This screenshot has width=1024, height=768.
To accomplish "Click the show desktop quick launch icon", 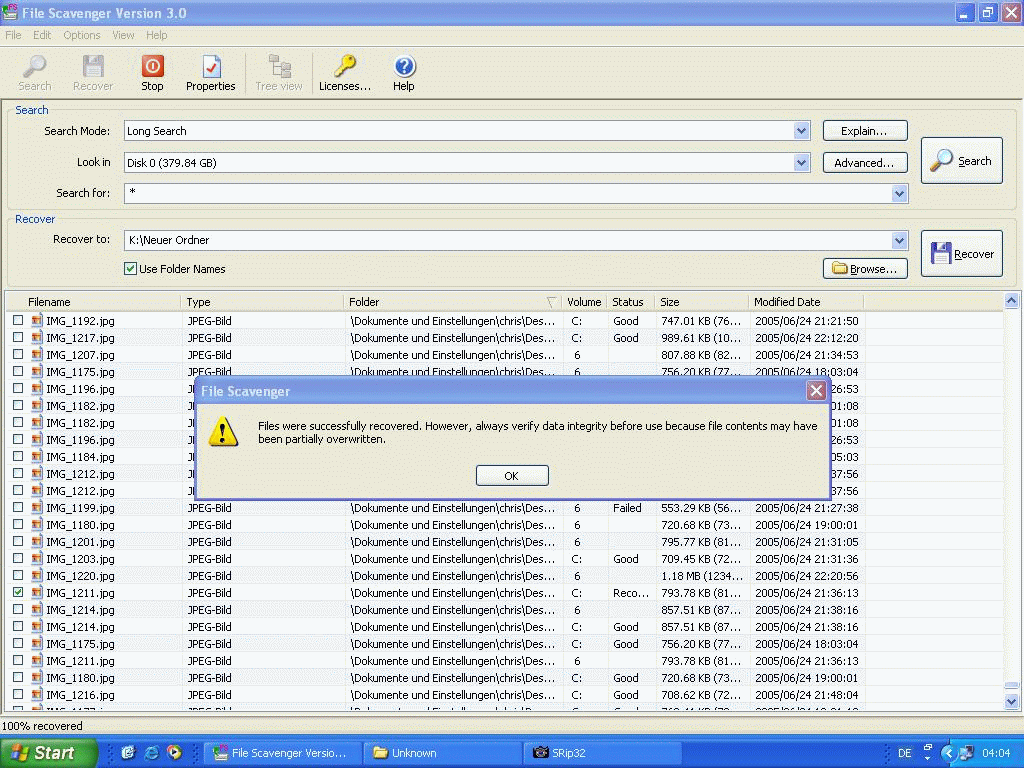I will click(128, 752).
